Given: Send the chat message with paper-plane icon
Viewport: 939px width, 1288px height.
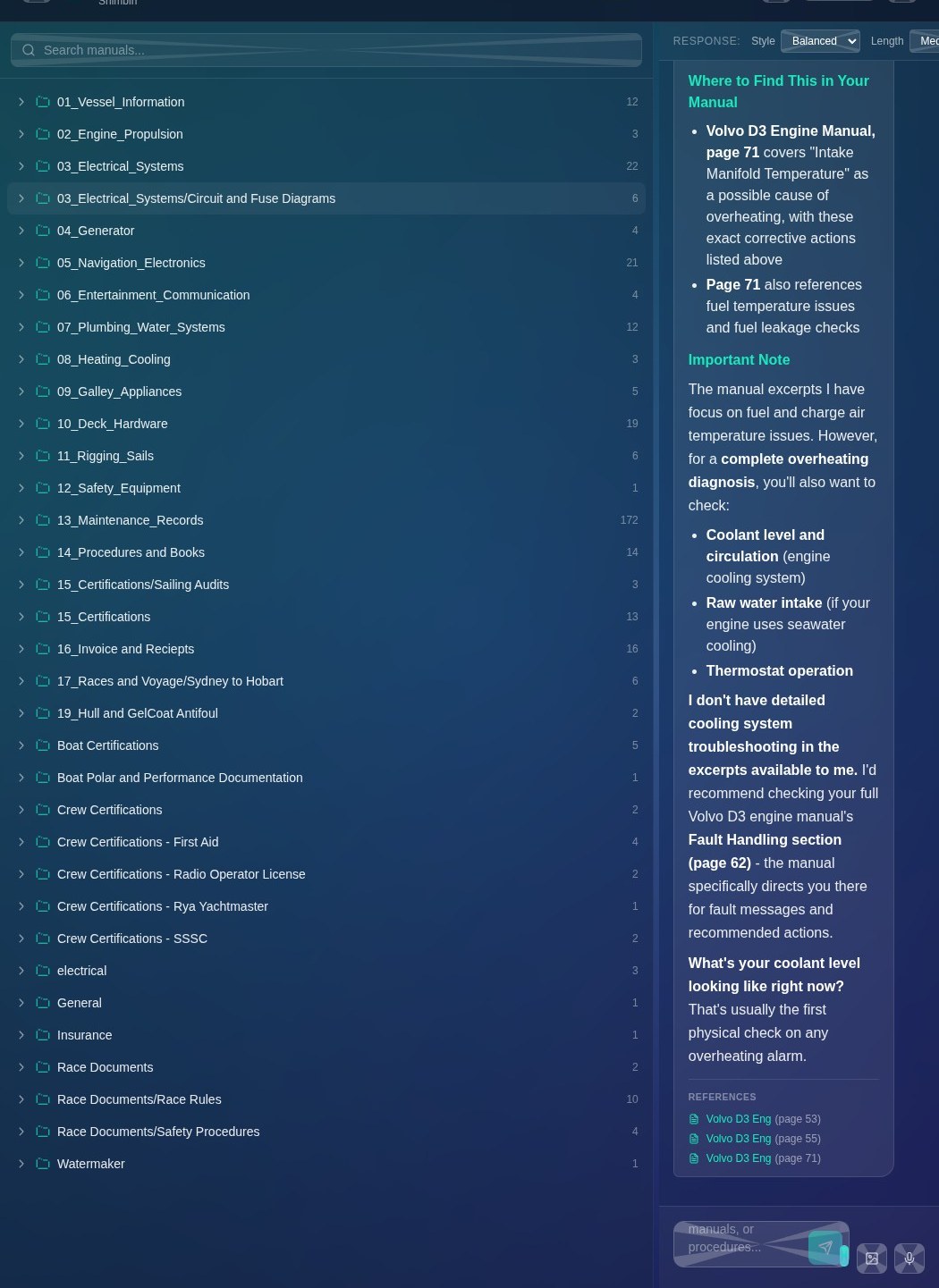Looking at the screenshot, I should [825, 1247].
